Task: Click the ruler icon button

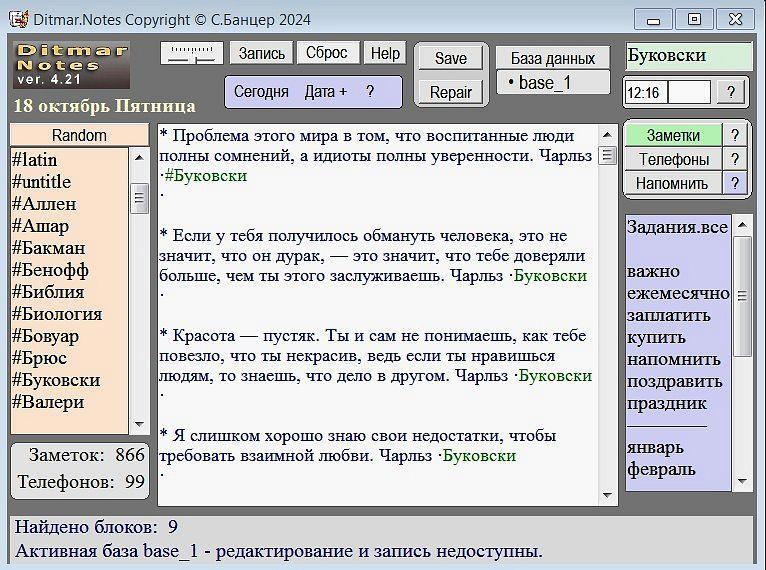Action: pos(191,54)
